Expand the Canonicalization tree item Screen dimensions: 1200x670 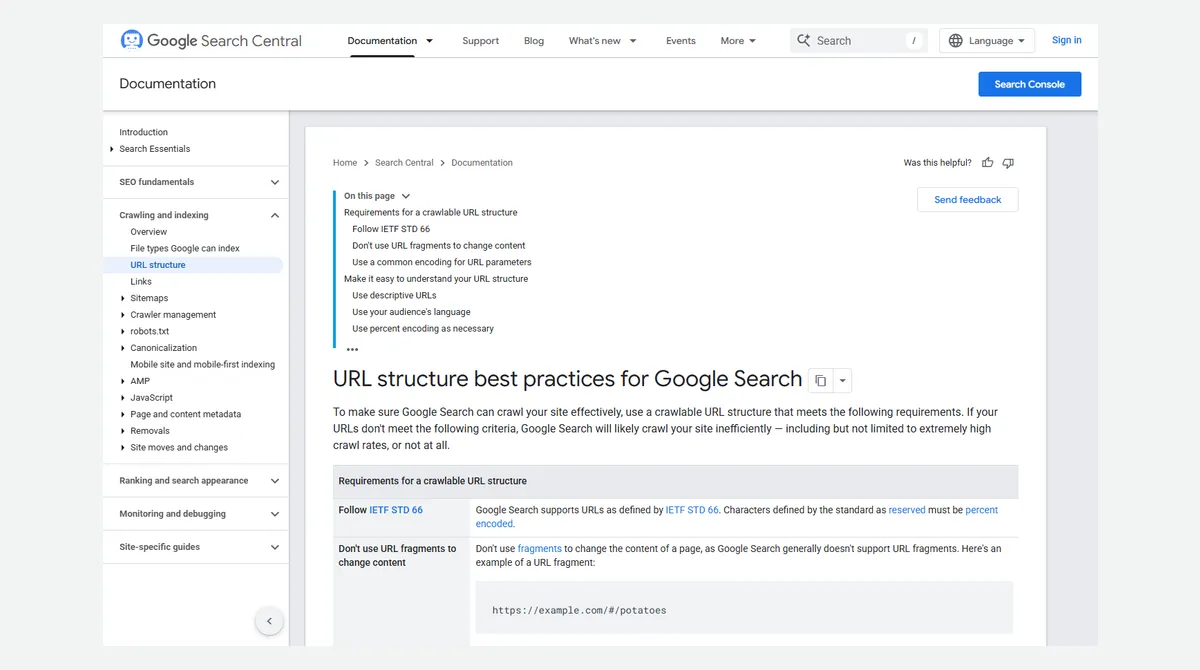(123, 348)
